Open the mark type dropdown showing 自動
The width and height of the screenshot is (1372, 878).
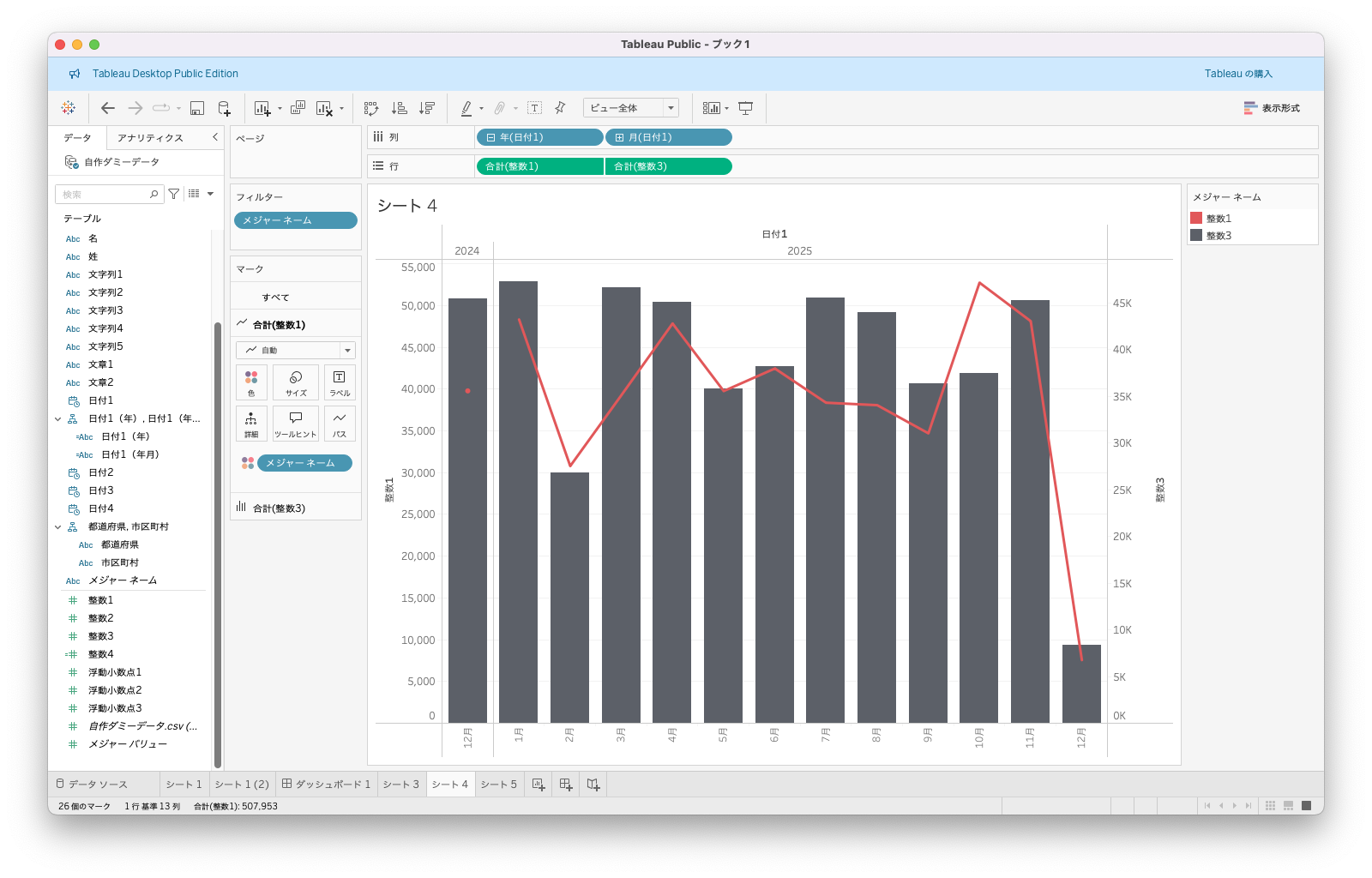click(x=296, y=350)
